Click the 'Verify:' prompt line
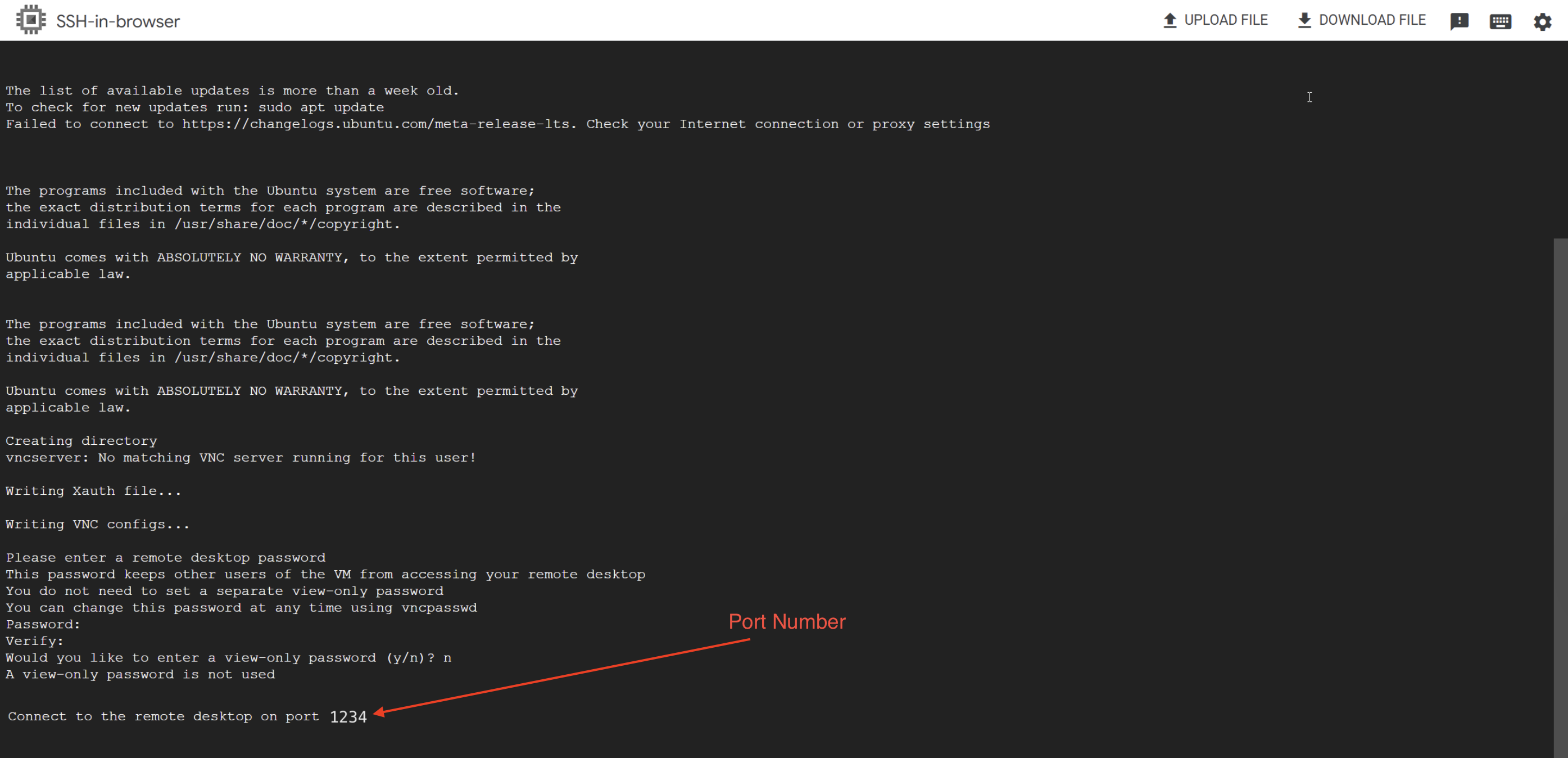 click(35, 641)
